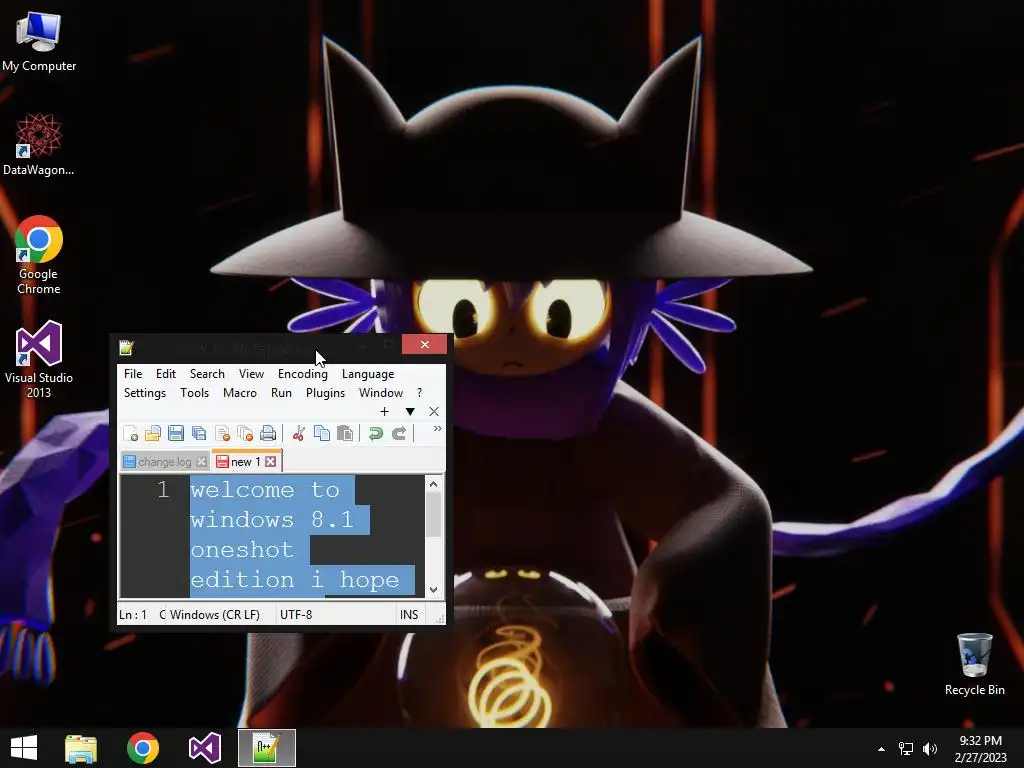Close the new 1 tab
The height and width of the screenshot is (768, 1024).
[x=270, y=462]
